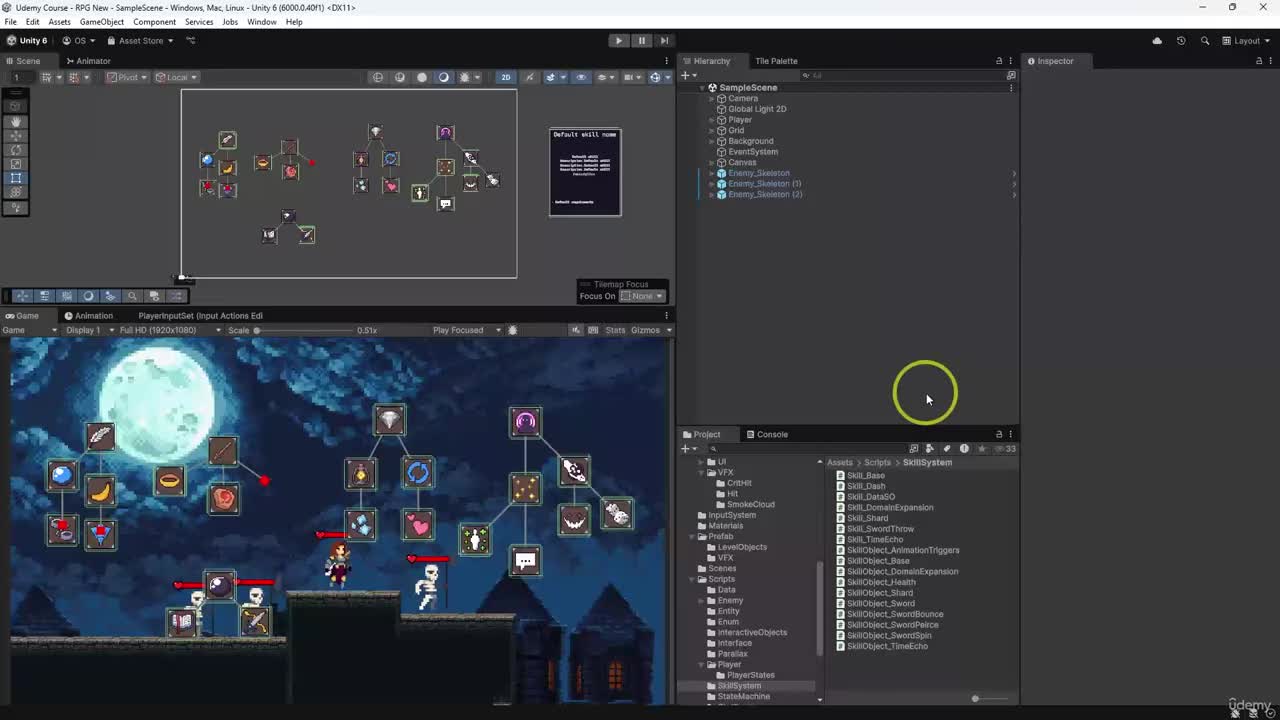Click Search by Type icon in Project panel
This screenshot has height=720, width=1280.
(x=930, y=449)
